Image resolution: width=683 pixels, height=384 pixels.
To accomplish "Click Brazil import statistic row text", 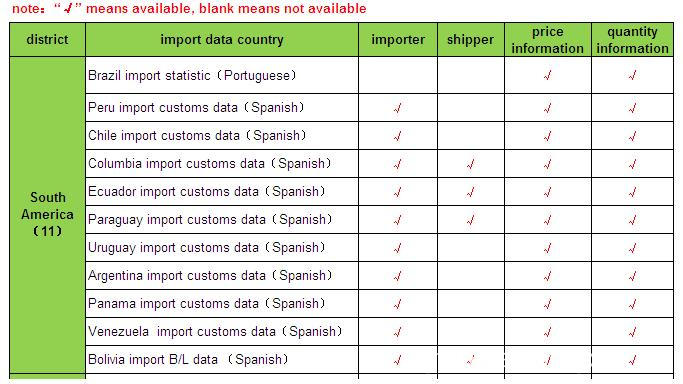I will coord(192,75).
